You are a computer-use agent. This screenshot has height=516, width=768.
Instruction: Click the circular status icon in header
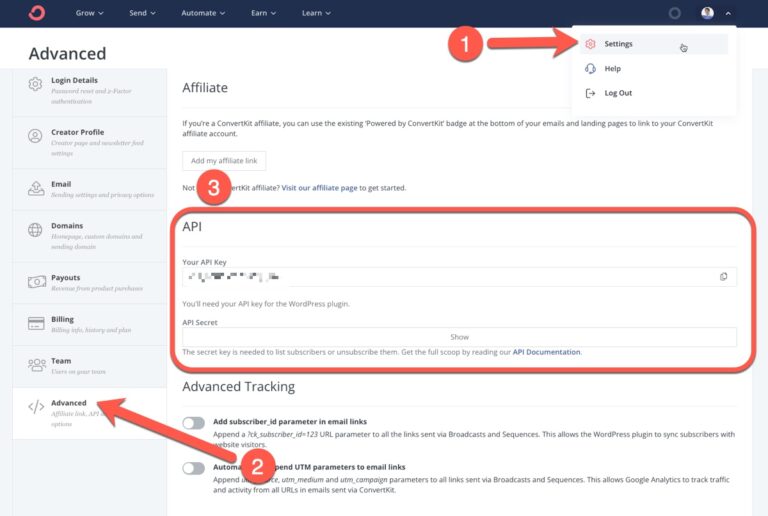pos(674,13)
